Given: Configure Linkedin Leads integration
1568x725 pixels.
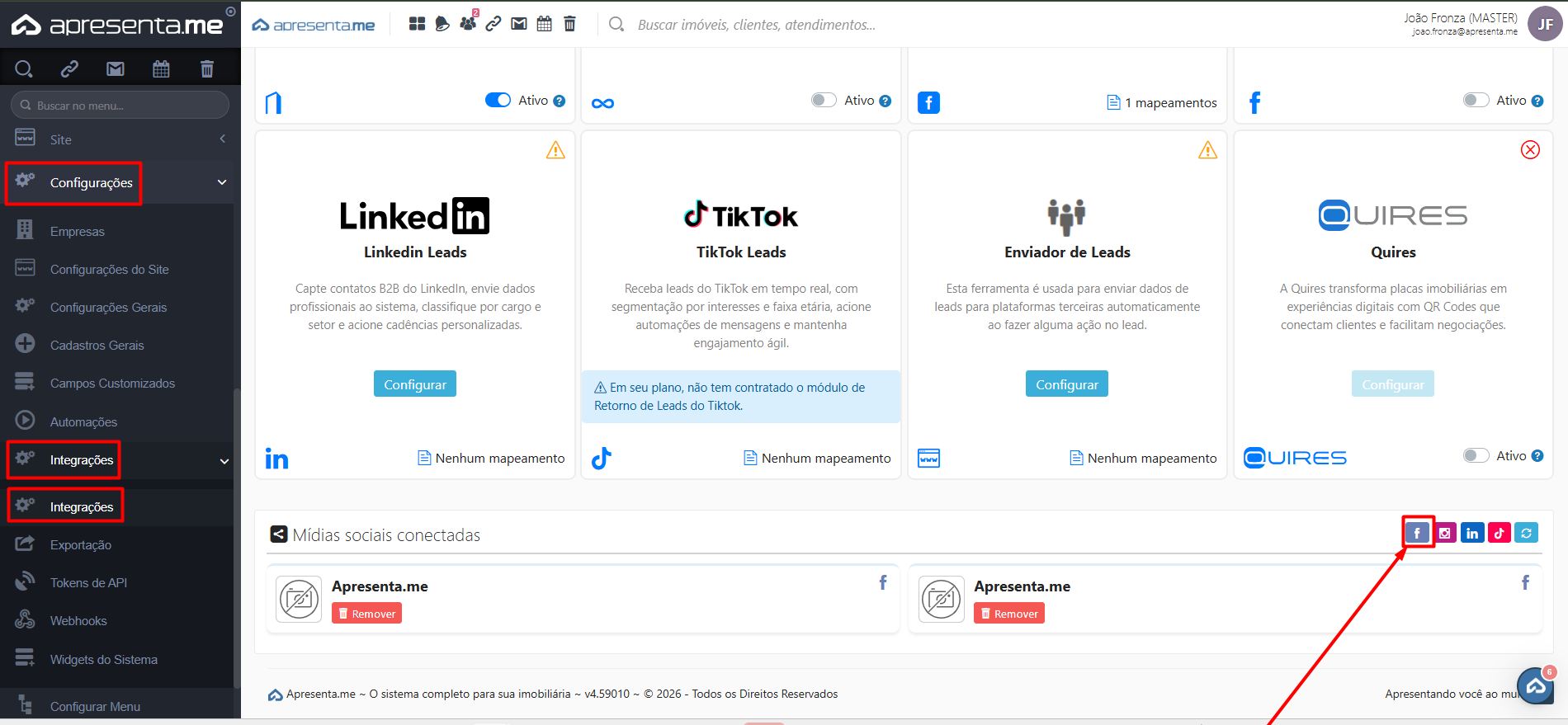Looking at the screenshot, I should tap(415, 384).
